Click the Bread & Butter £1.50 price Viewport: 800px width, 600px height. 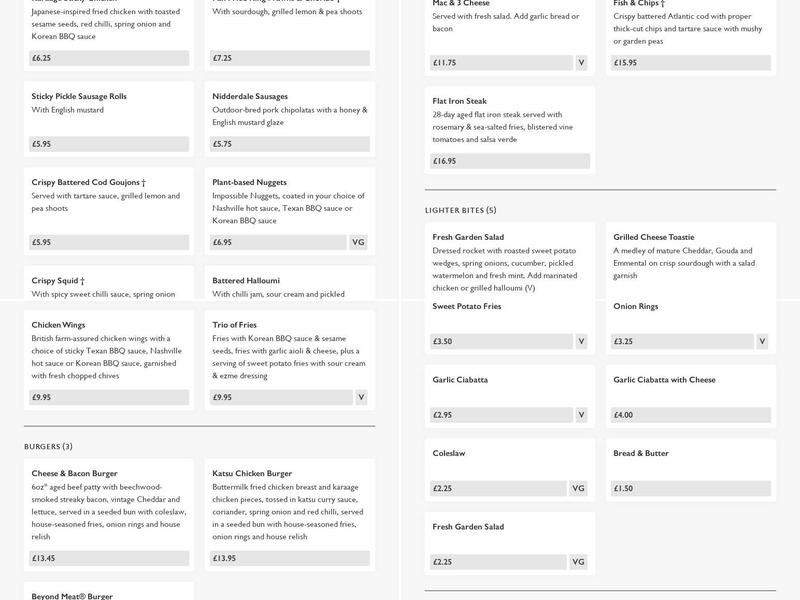point(690,489)
